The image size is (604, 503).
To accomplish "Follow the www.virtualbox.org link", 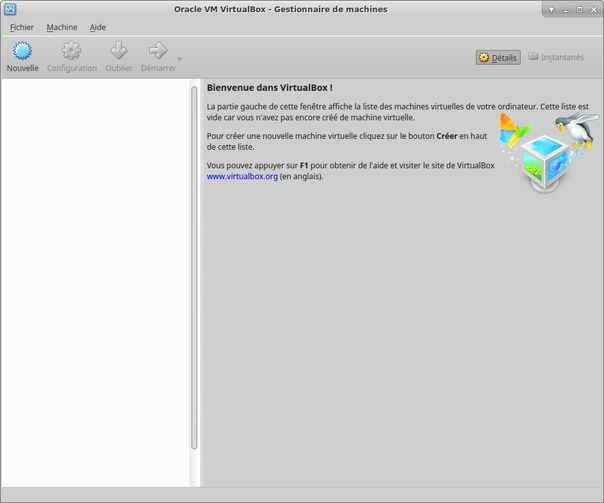I will pos(242,176).
